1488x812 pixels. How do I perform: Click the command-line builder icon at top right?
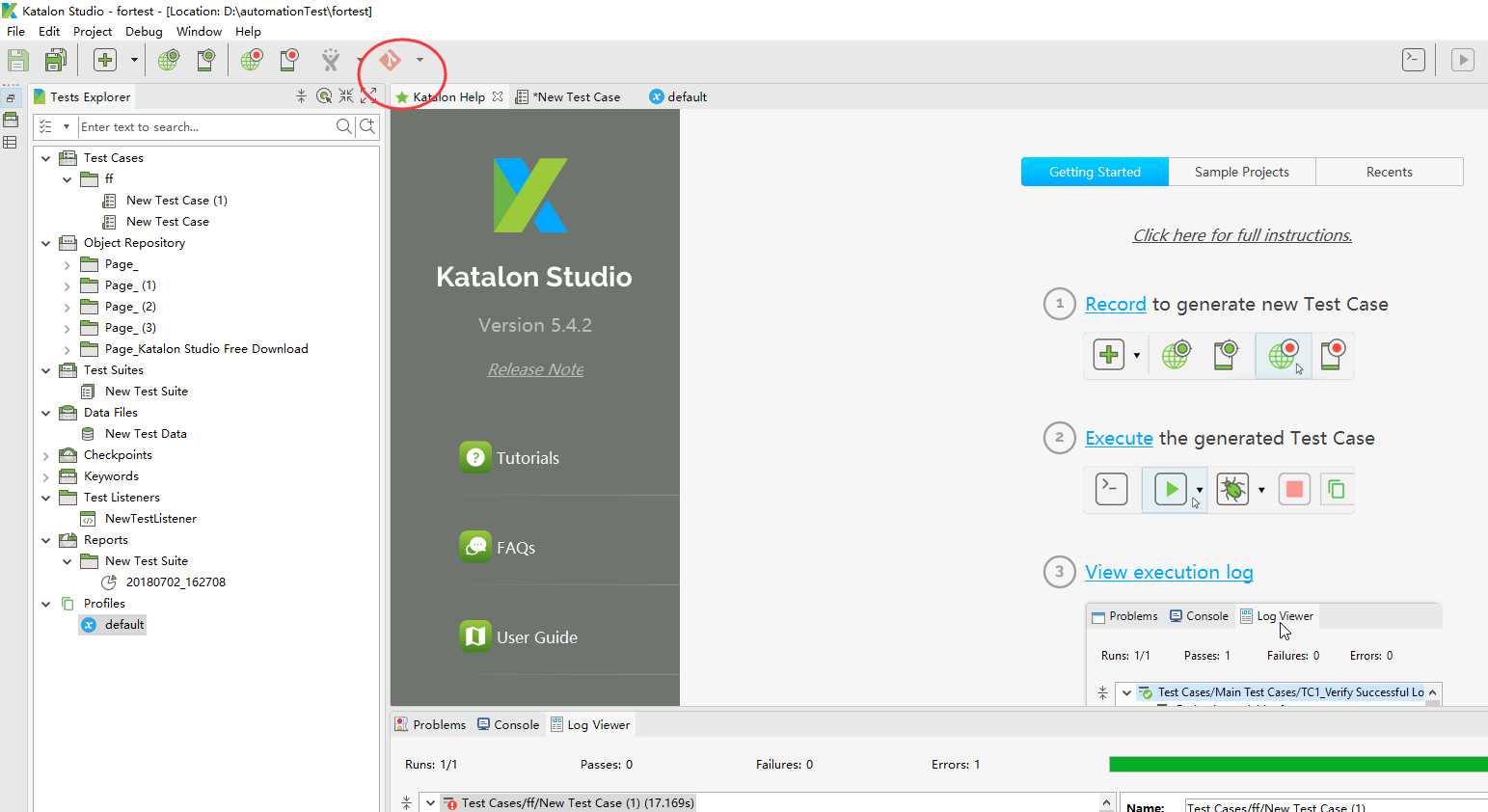click(1414, 60)
